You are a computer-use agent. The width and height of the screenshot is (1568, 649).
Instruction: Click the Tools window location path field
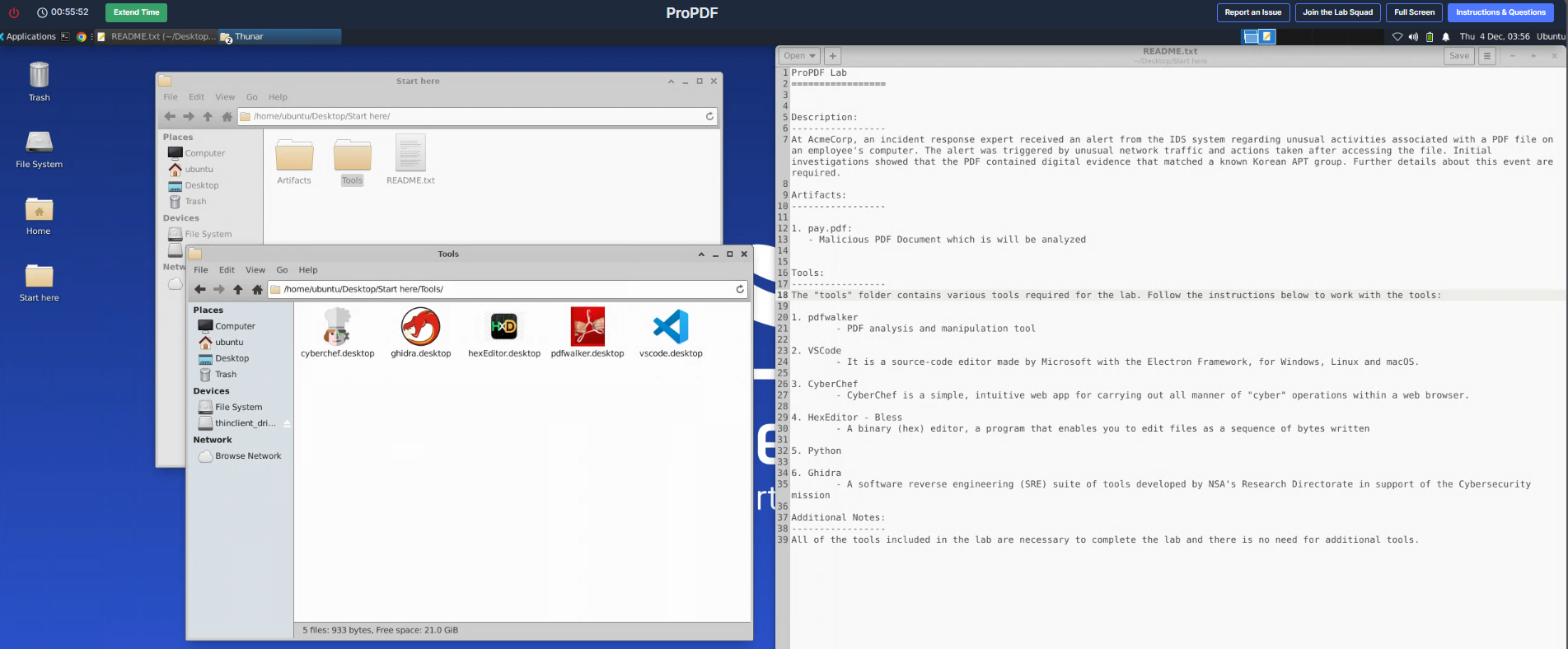(503, 289)
